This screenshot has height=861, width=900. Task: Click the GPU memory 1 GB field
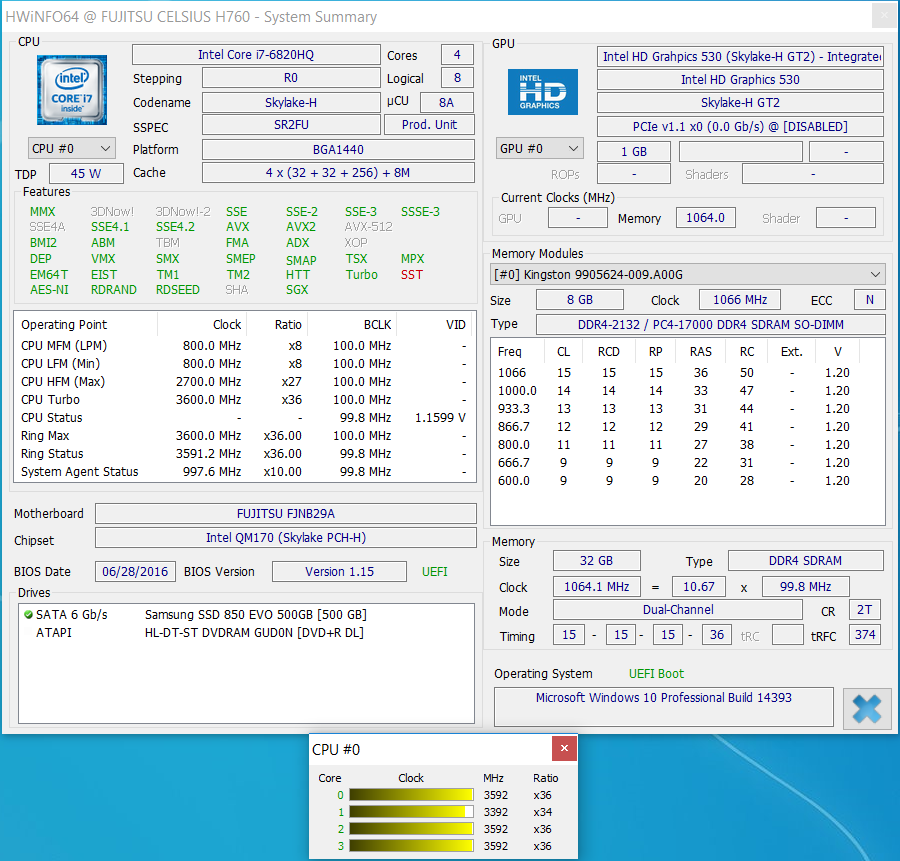[x=634, y=152]
